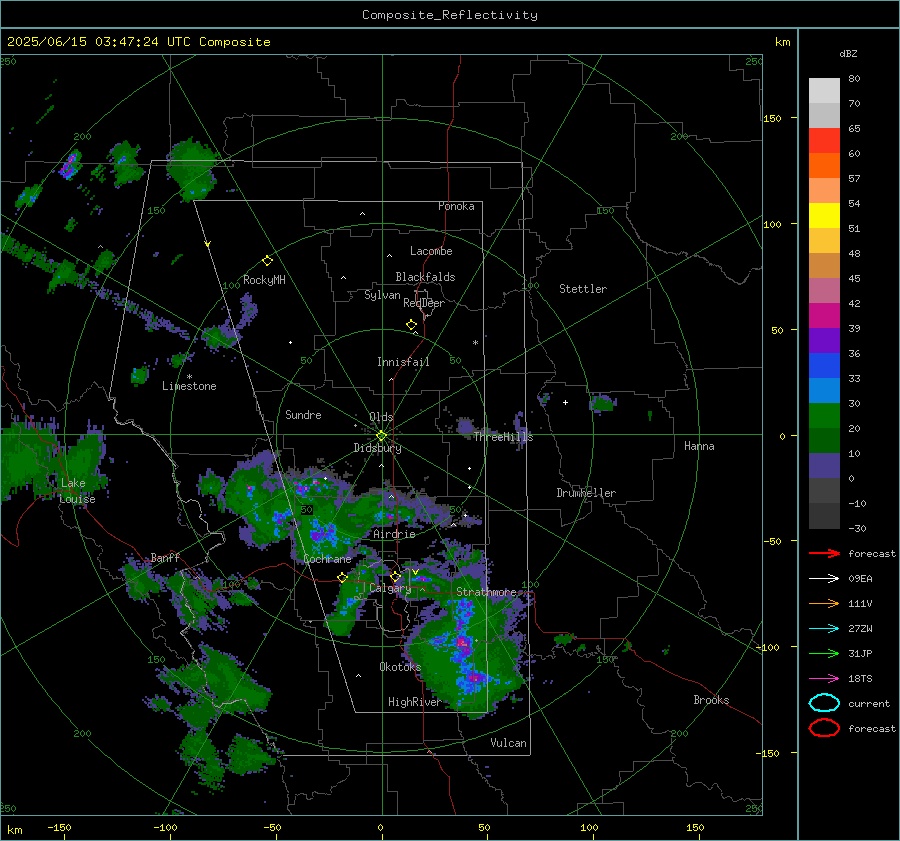Click the RedDeer city label
Image resolution: width=900 pixels, height=841 pixels.
click(x=424, y=303)
